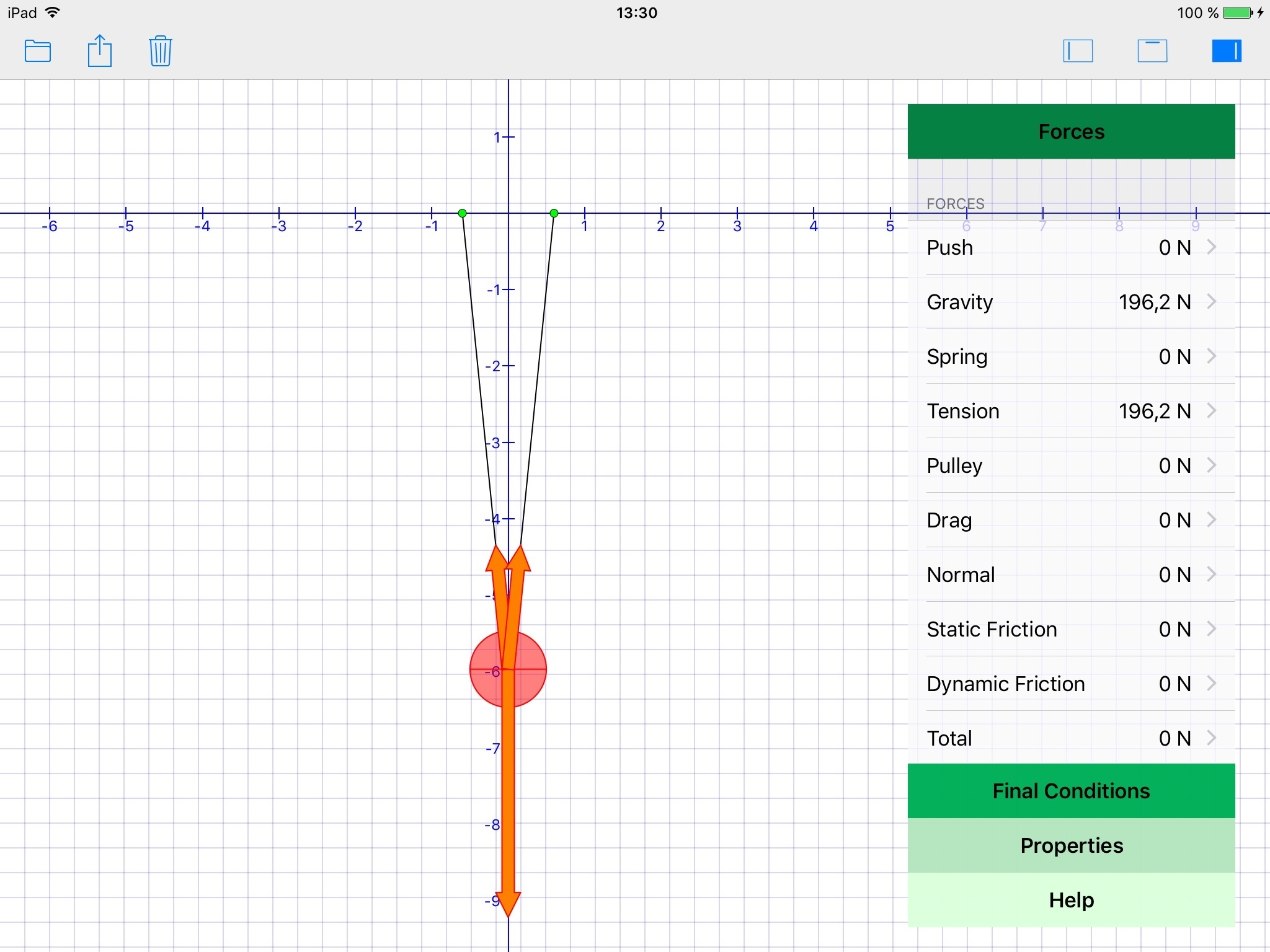Toggle the top panel layout icon

pyautogui.click(x=1152, y=51)
